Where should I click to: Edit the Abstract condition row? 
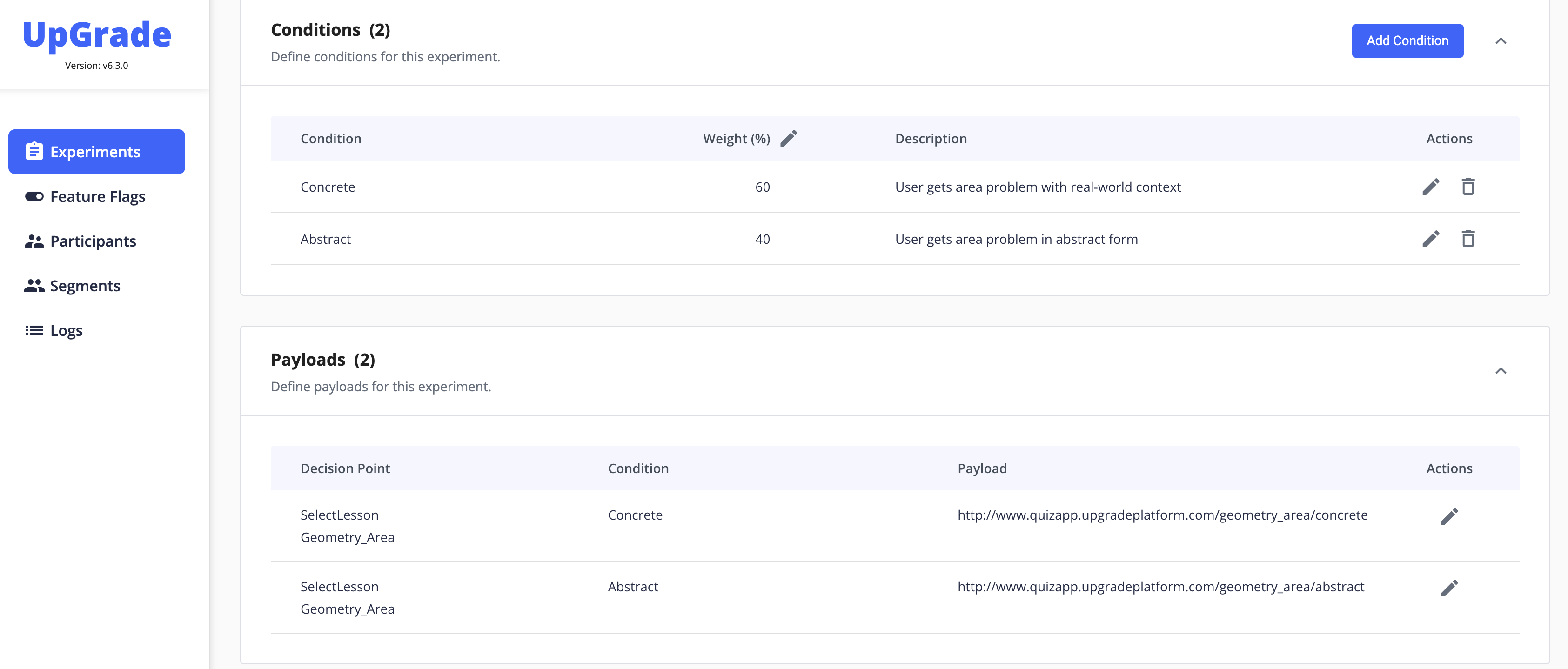click(1430, 239)
